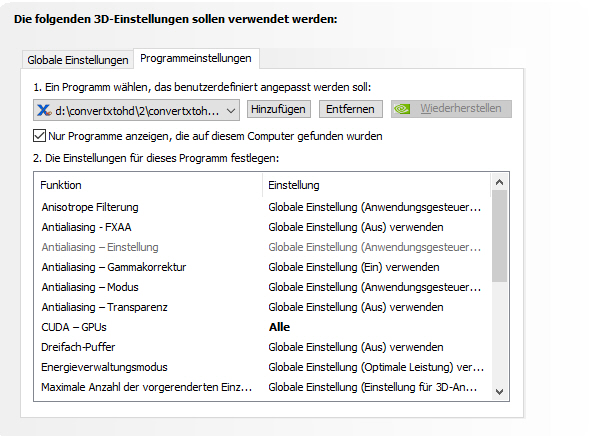Click the Funktion column header
The width and height of the screenshot is (614, 436).
pos(149,185)
